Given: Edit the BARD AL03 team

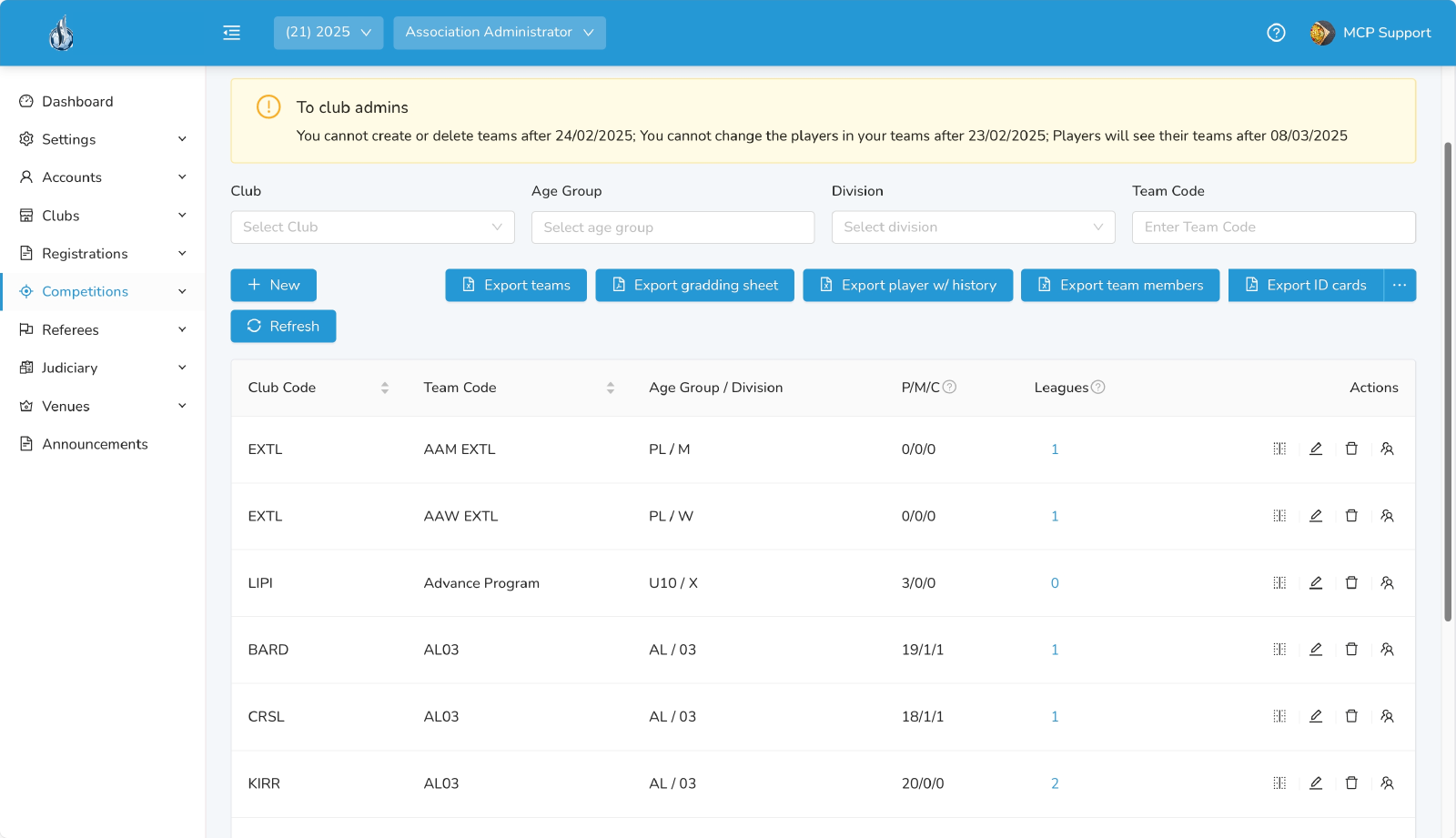Looking at the screenshot, I should (1316, 650).
